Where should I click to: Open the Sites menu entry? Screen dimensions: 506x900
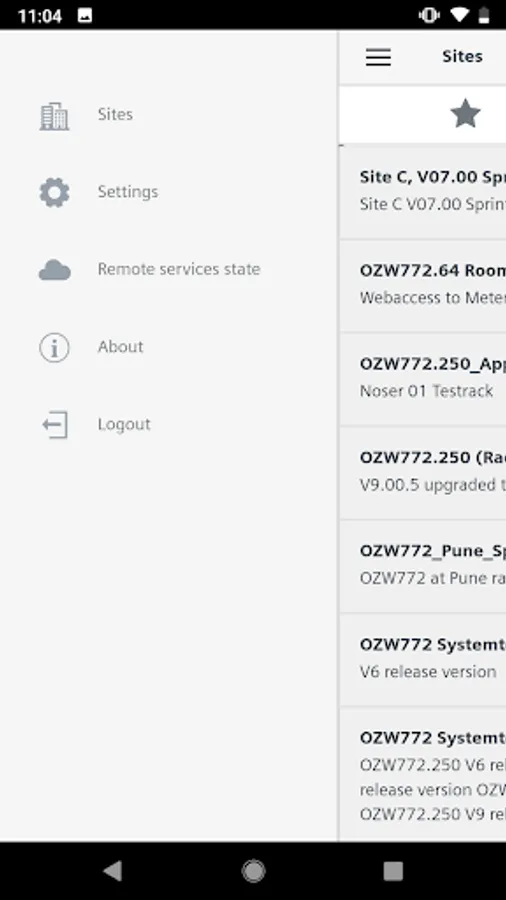[115, 114]
